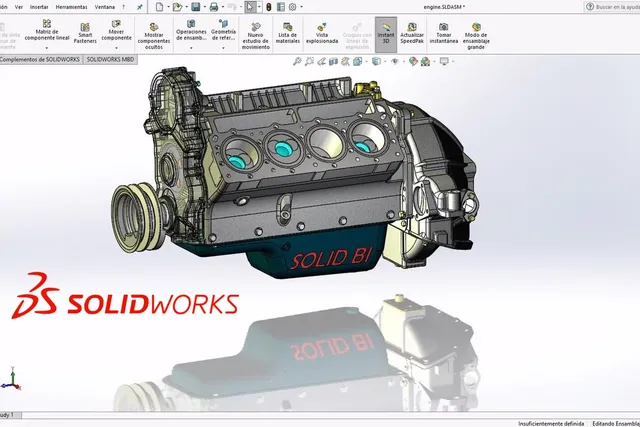Click Dynamic Annotation Views icon
The width and height of the screenshot is (640, 427).
coord(345,61)
